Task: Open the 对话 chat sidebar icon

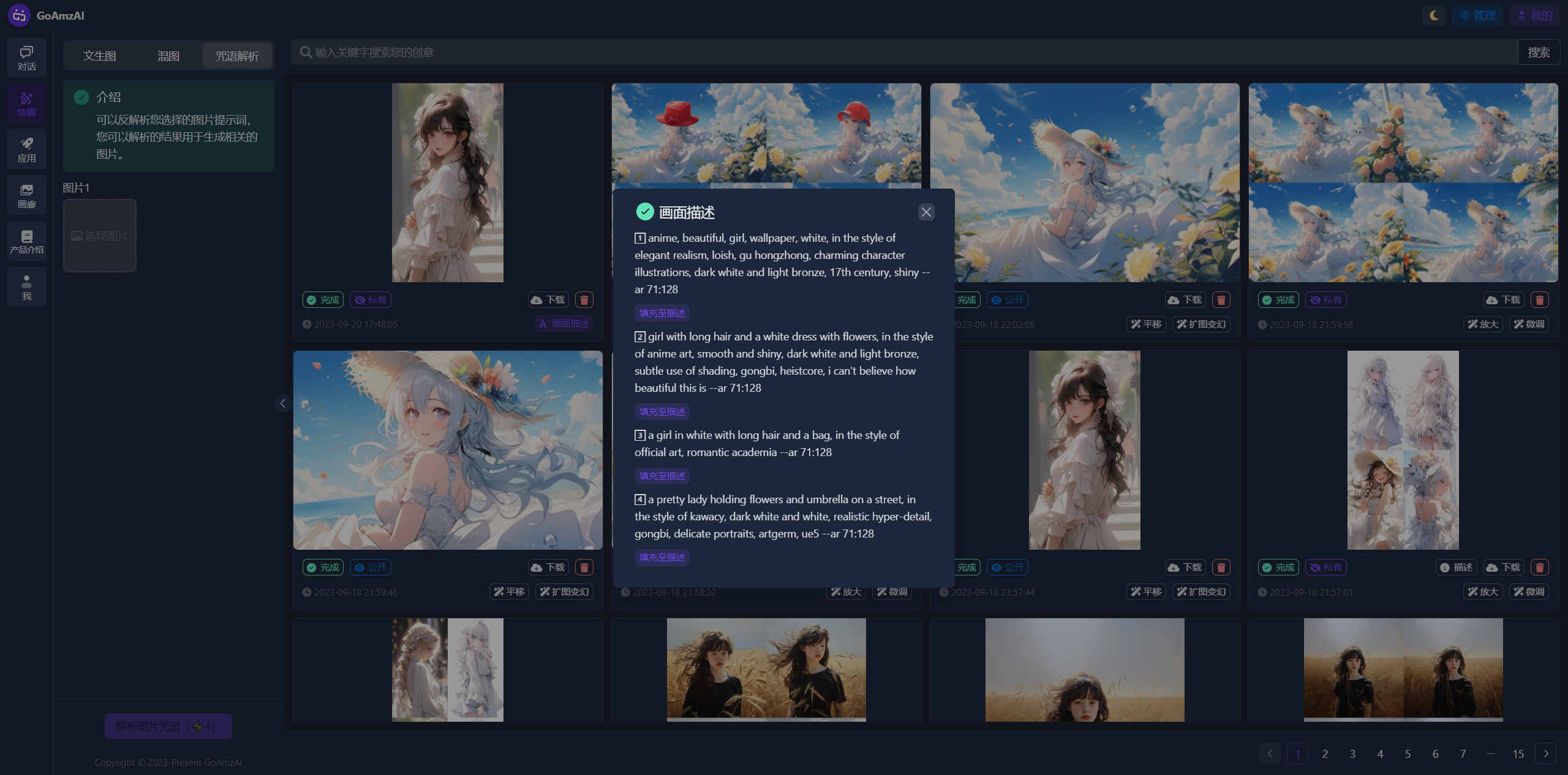Action: (26, 58)
